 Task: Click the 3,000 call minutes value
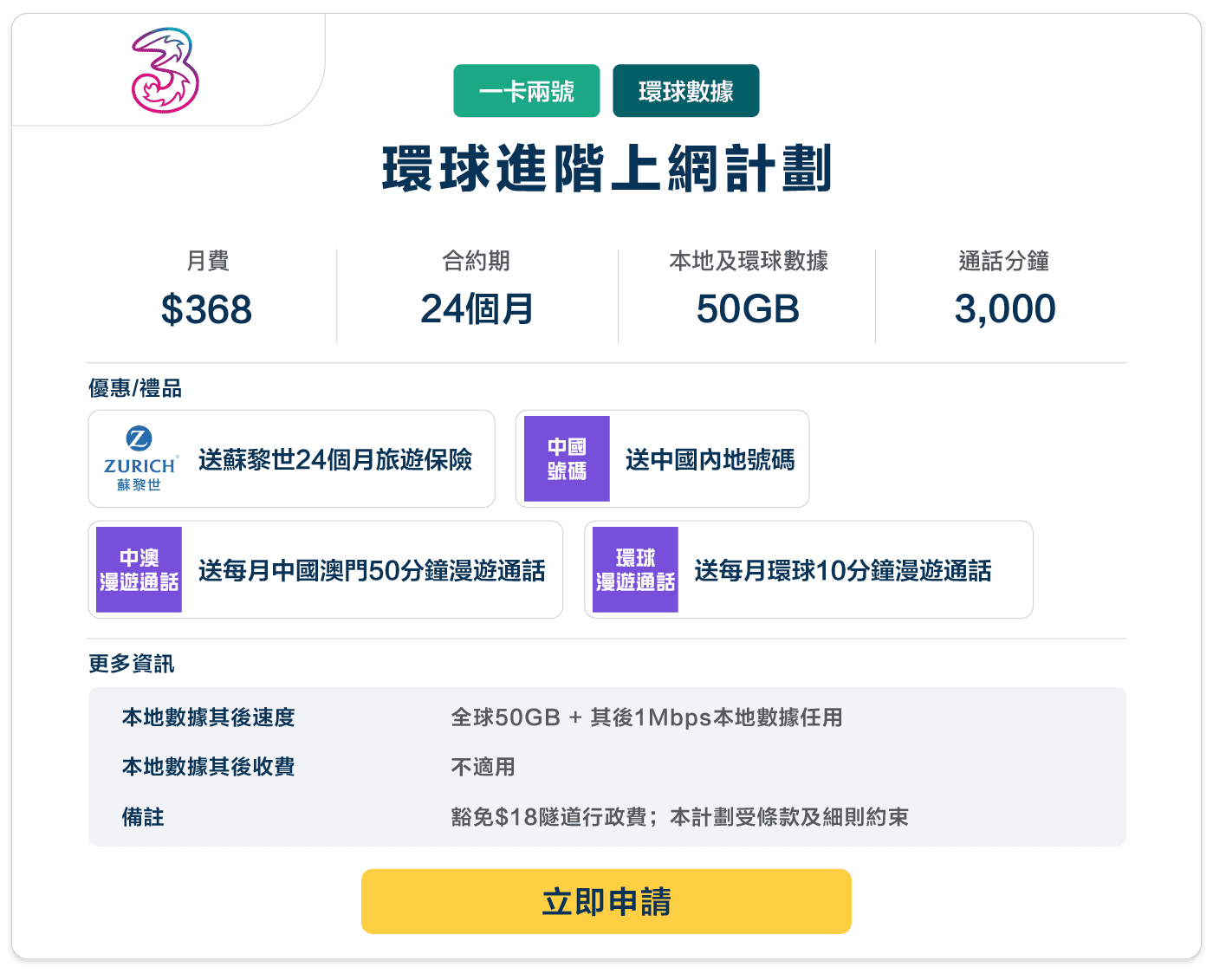pyautogui.click(x=1005, y=309)
